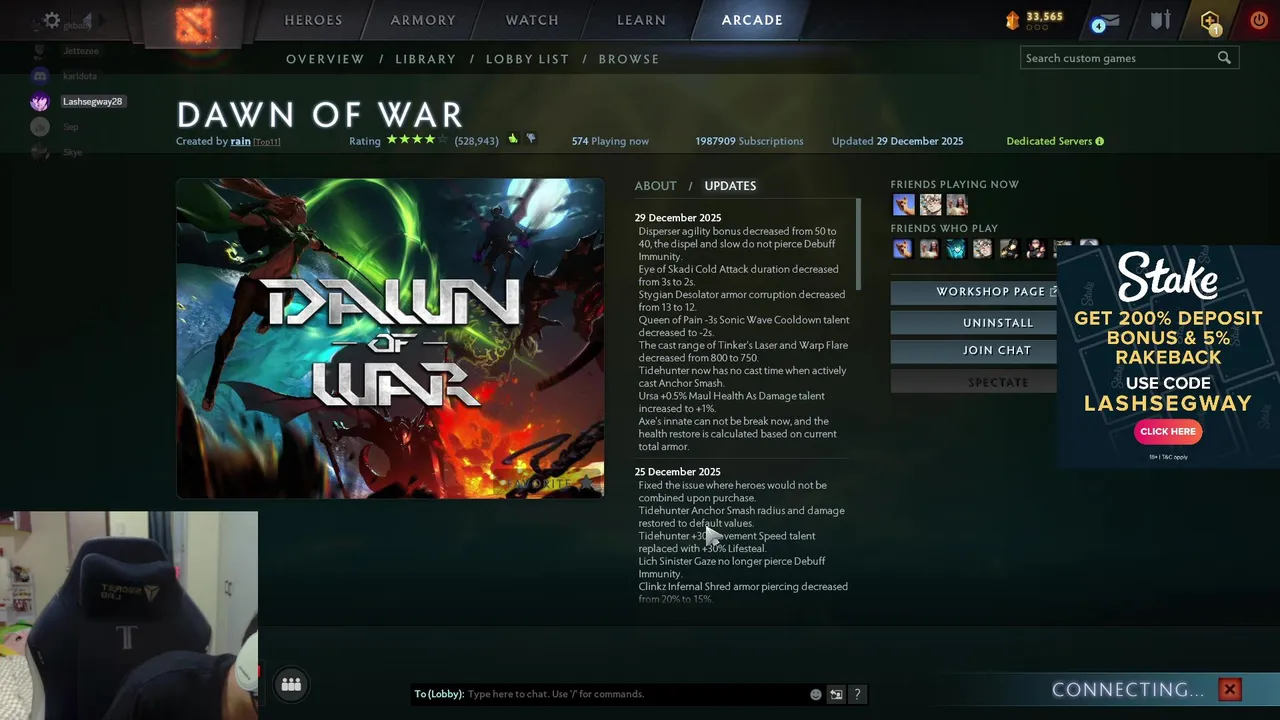
Task: Click first avatar in Friends Playing Now
Action: pyautogui.click(x=904, y=205)
